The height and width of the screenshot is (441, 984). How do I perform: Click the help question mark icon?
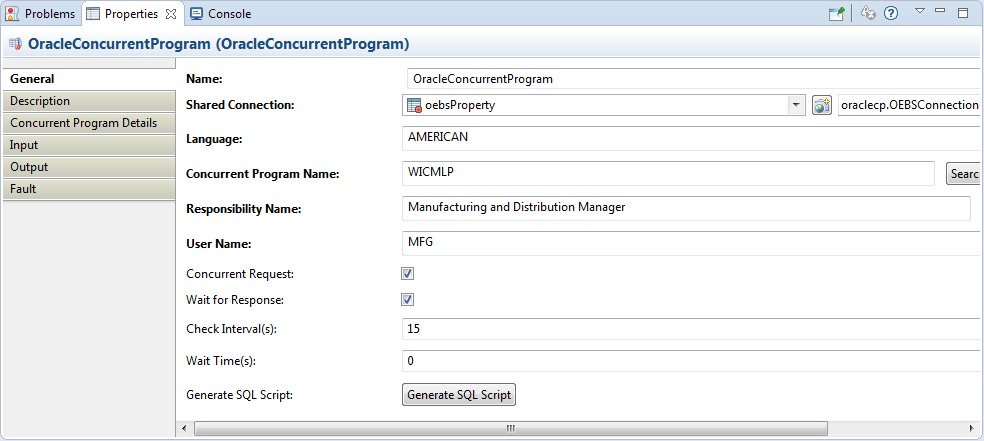891,14
